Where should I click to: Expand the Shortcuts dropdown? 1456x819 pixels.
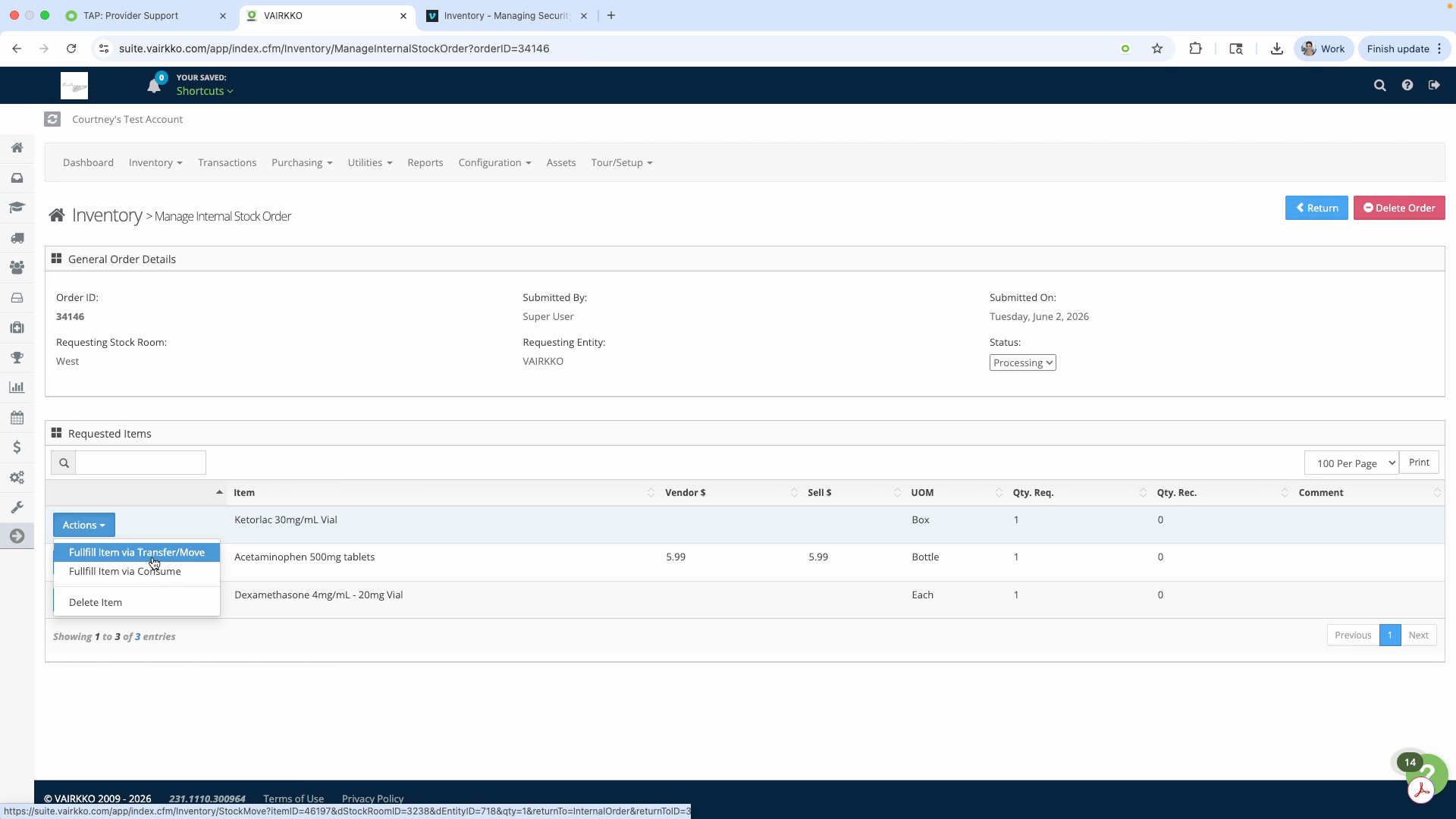(x=205, y=91)
